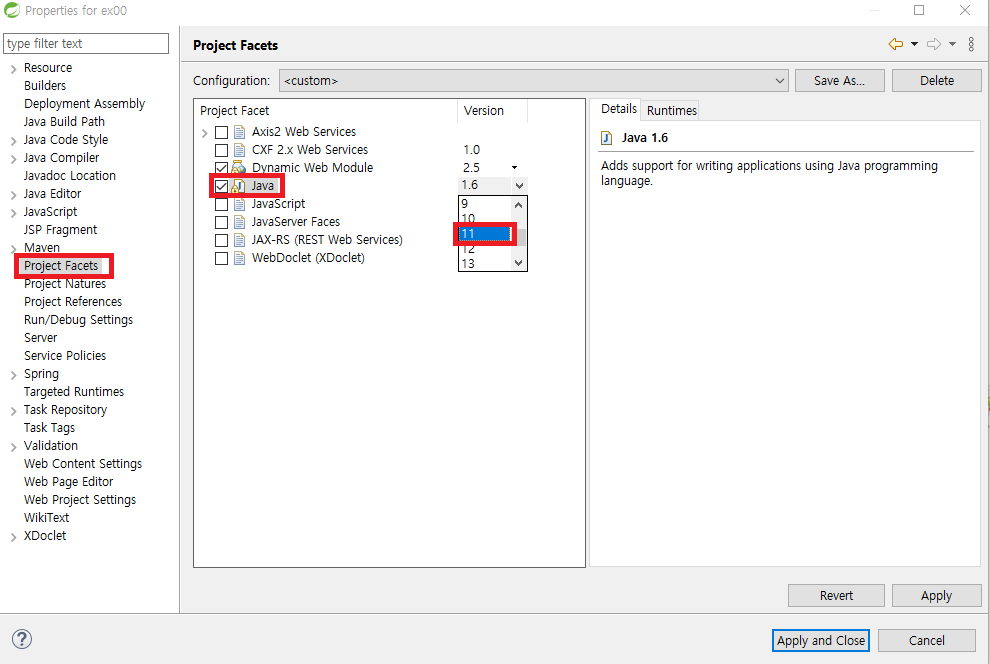Check the JAX-RS (REST Web Services) checkbox
Image resolution: width=990 pixels, height=664 pixels.
point(222,240)
